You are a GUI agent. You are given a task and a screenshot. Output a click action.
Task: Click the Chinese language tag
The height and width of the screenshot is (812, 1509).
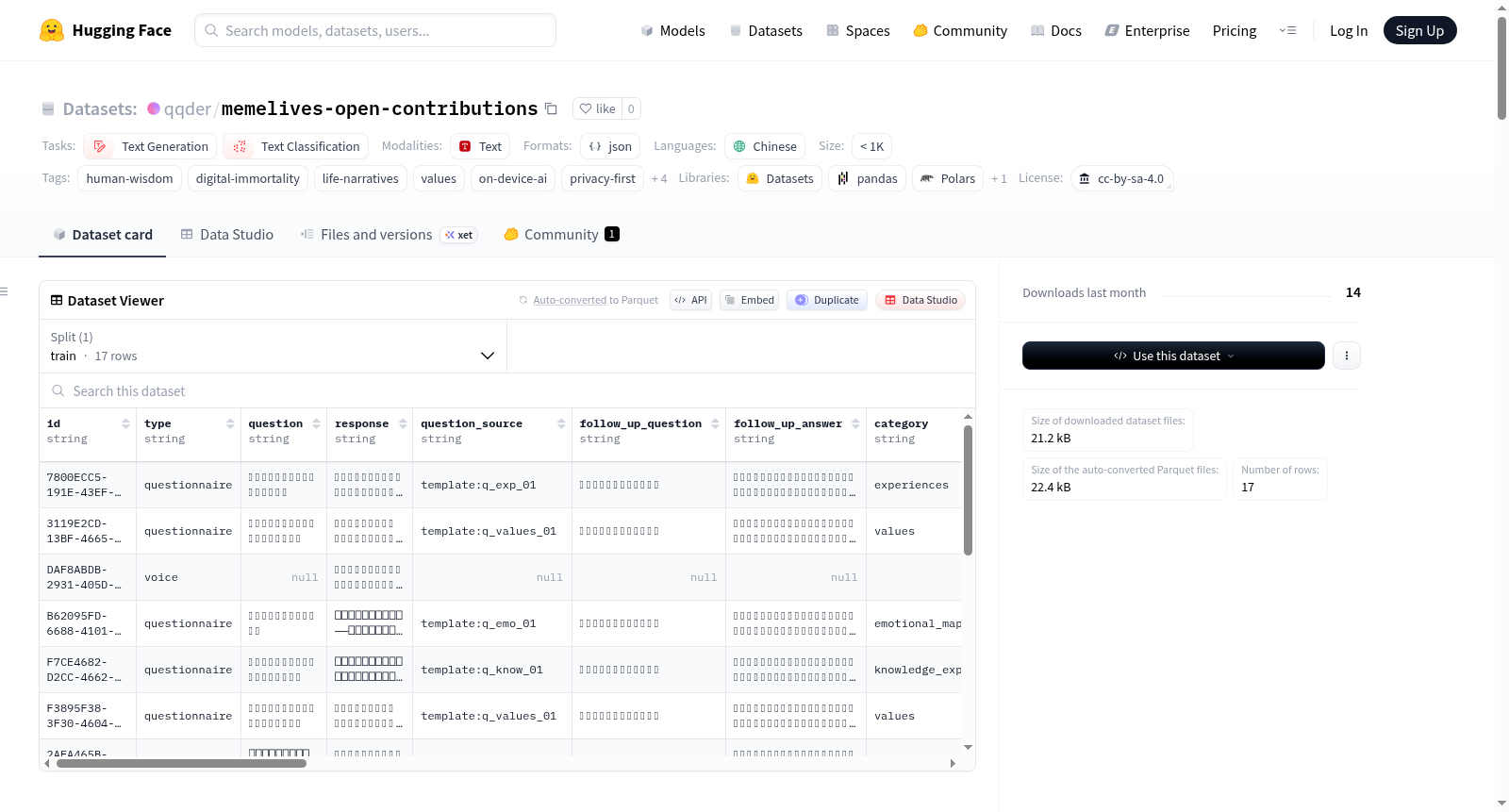point(765,146)
